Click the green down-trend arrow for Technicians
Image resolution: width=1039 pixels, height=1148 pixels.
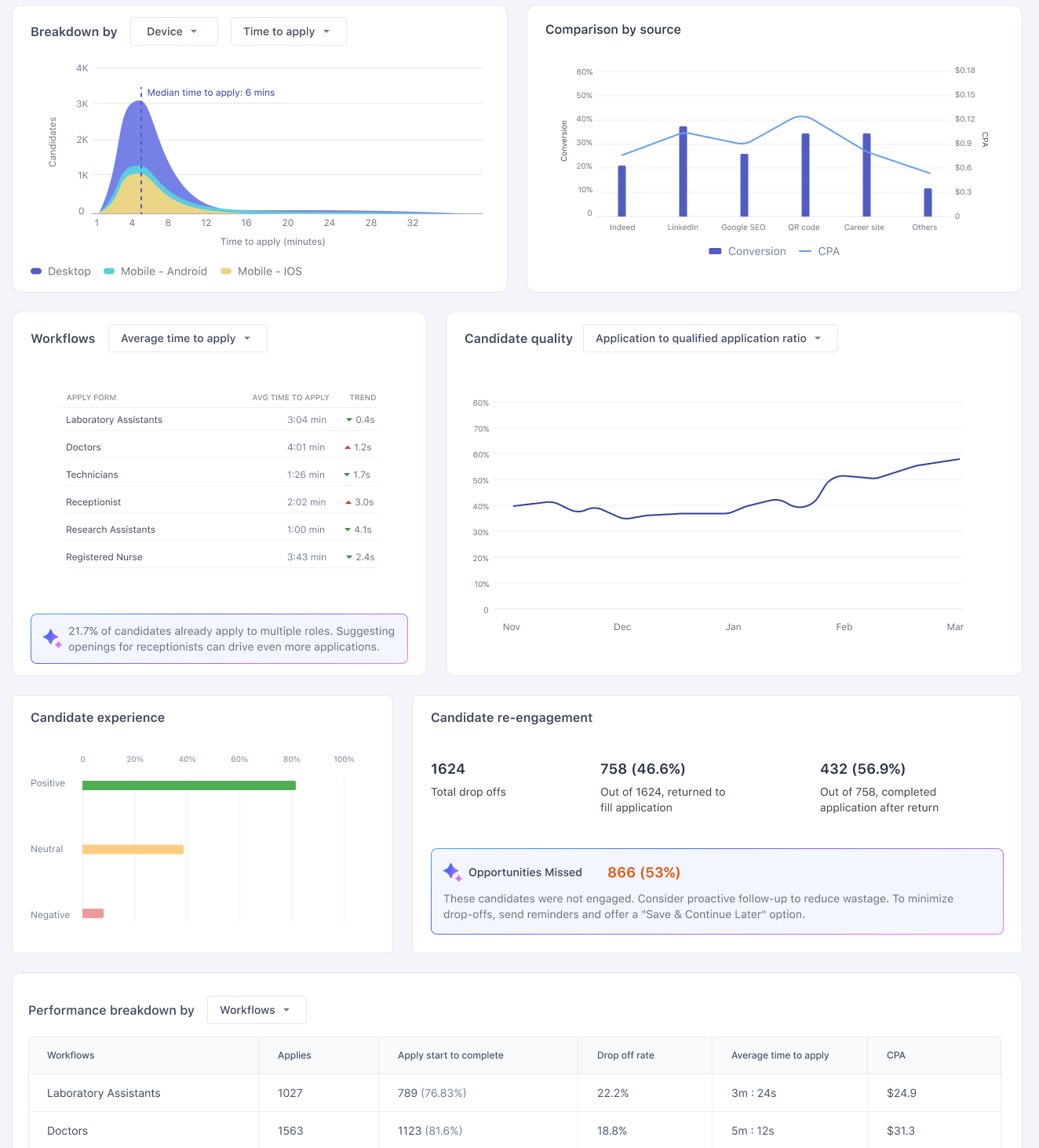[x=347, y=475]
